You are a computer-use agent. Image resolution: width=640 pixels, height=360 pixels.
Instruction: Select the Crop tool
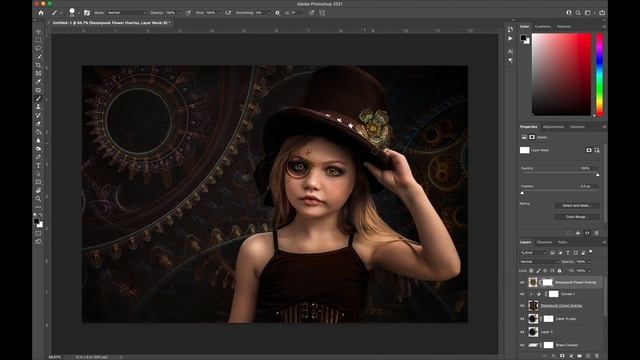click(x=38, y=65)
